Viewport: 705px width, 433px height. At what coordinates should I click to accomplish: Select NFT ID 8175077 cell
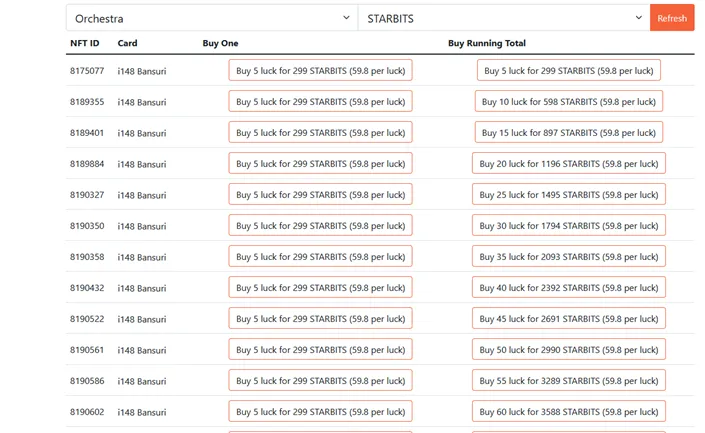[87, 71]
